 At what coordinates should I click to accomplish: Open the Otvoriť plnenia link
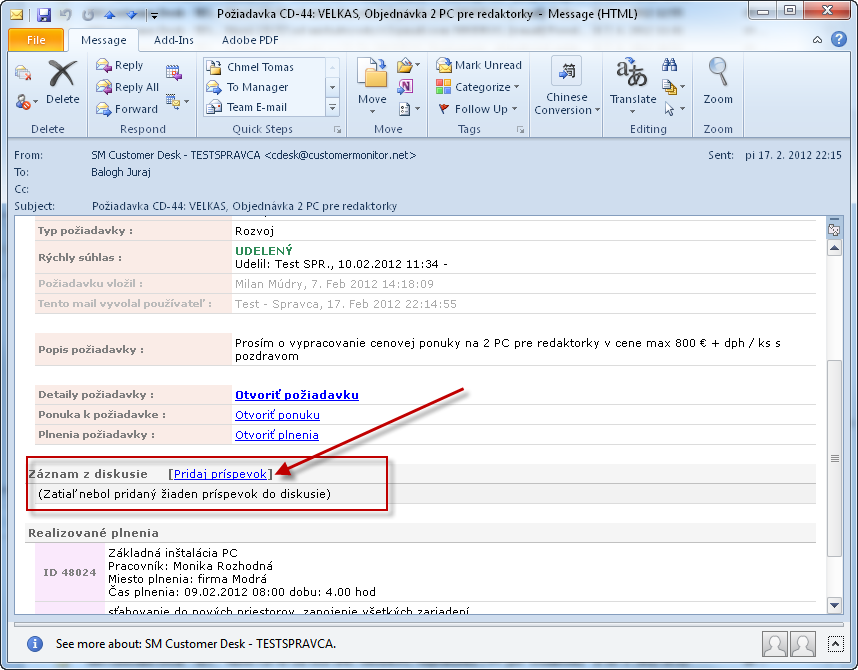(276, 435)
